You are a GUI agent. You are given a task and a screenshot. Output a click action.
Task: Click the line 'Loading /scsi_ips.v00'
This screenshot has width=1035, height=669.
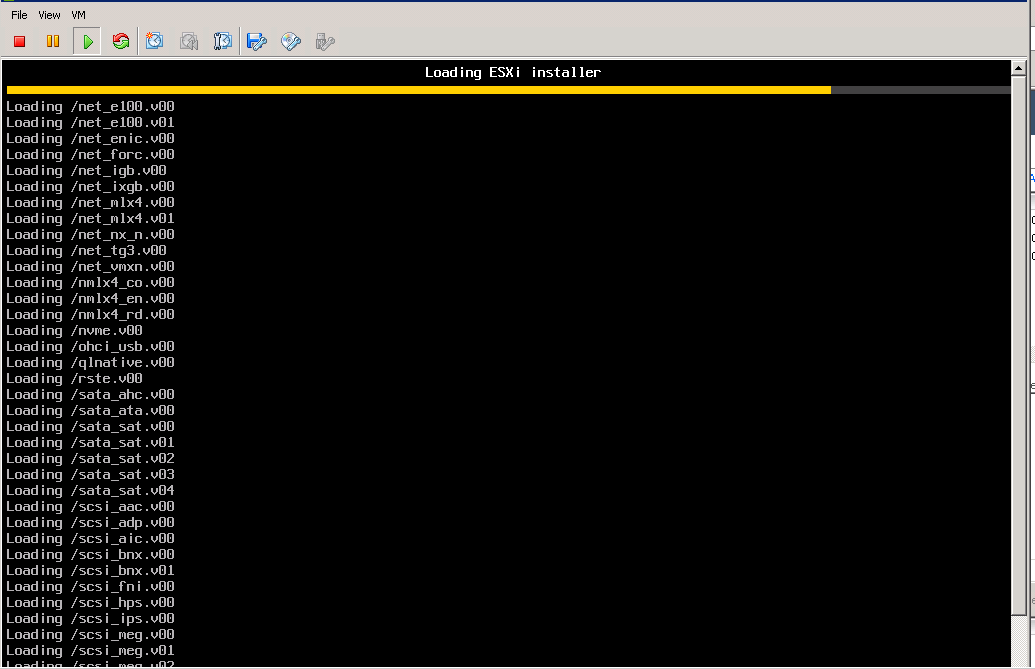point(90,618)
